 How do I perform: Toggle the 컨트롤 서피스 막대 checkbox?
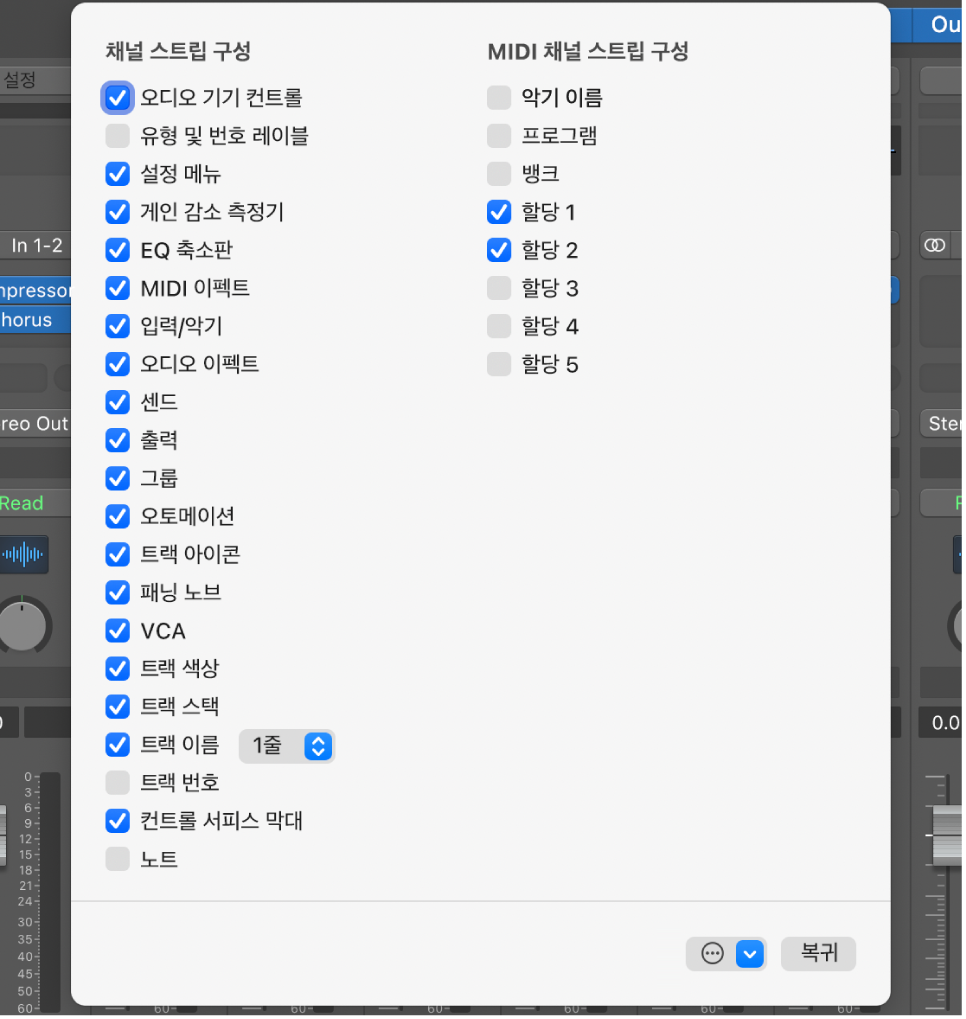click(118, 821)
